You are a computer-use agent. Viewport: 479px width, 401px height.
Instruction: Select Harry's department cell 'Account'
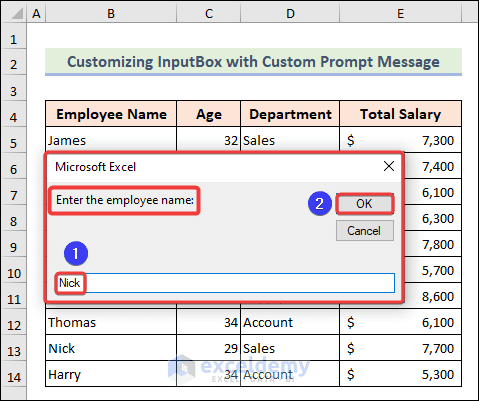[290, 374]
